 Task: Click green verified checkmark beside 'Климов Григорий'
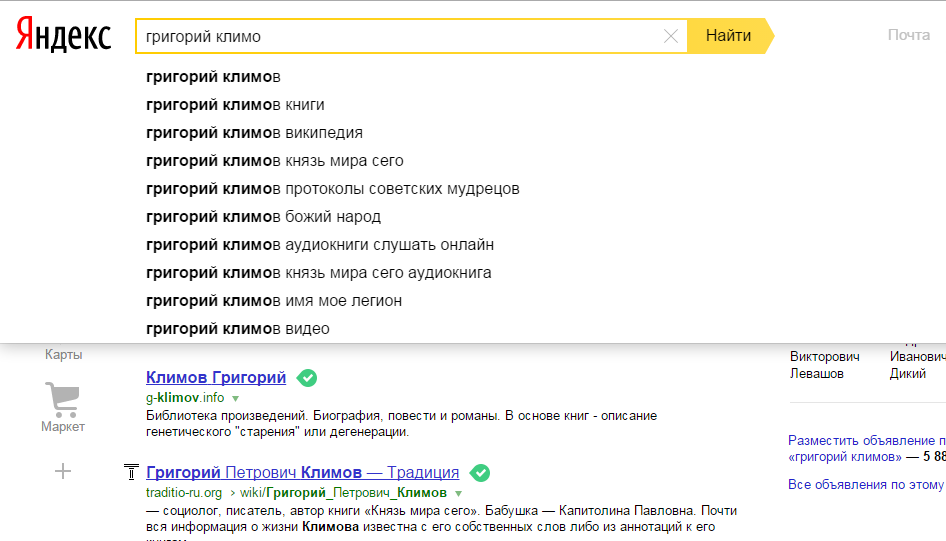point(307,378)
